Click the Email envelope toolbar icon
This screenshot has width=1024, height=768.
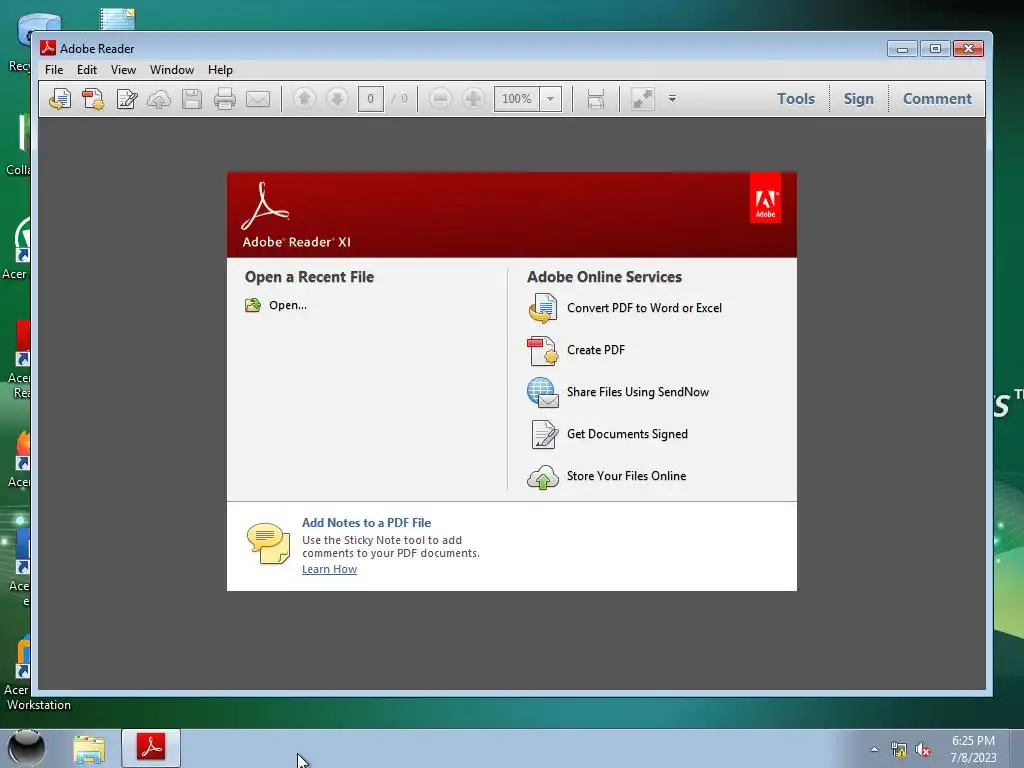[x=258, y=99]
